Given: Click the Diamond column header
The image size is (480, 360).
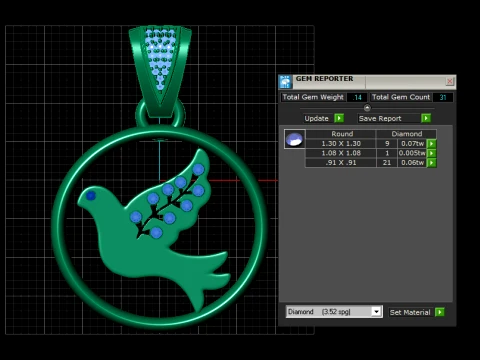Looking at the screenshot, I should click(x=407, y=134).
